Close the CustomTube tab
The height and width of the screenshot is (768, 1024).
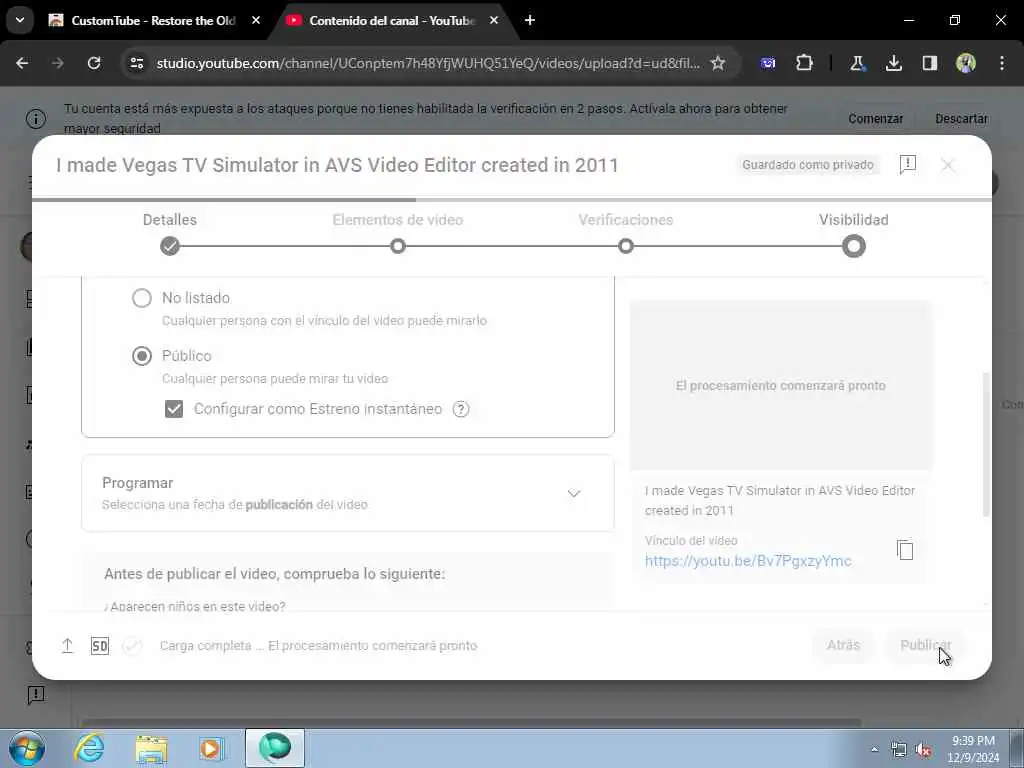(x=256, y=20)
